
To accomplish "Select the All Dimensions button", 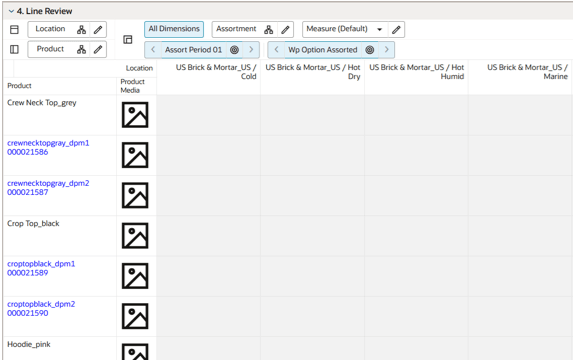I will tap(174, 29).
